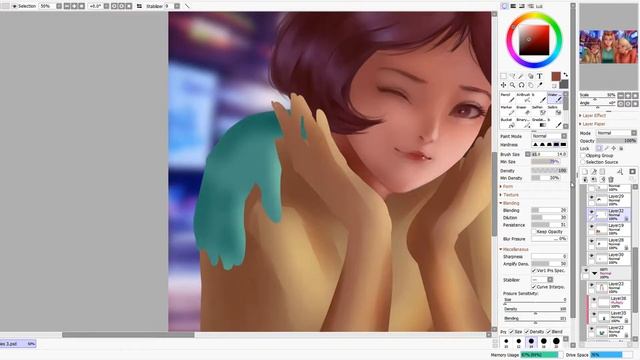The image size is (640, 360).
Task: Select the Layer28 row
Action: [x=608, y=244]
